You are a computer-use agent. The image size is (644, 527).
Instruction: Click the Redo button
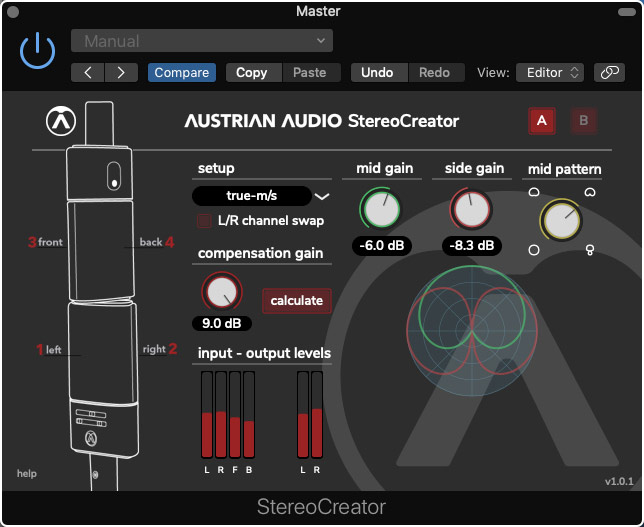(435, 73)
